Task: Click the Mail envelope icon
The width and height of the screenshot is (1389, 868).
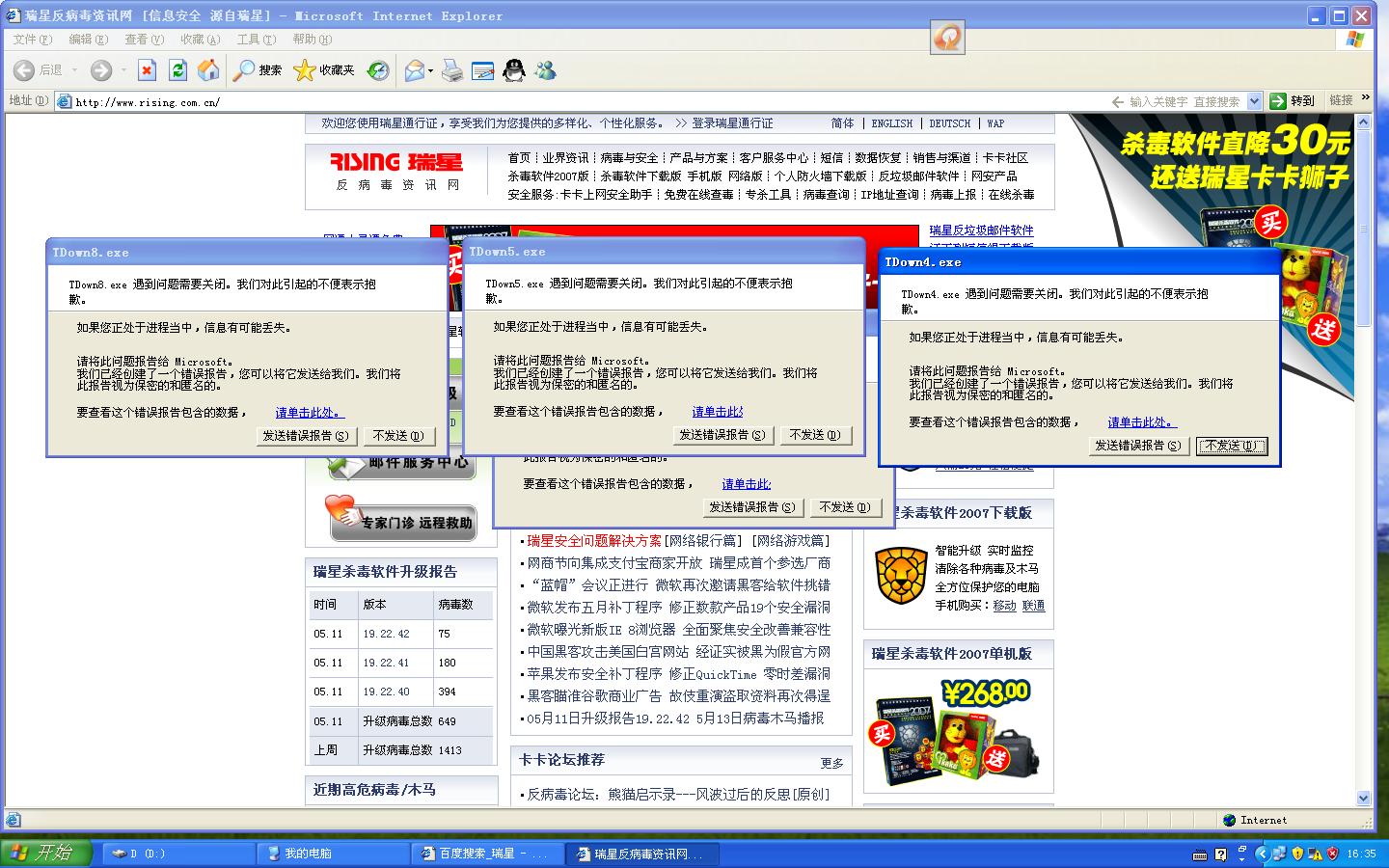Action: (x=415, y=69)
